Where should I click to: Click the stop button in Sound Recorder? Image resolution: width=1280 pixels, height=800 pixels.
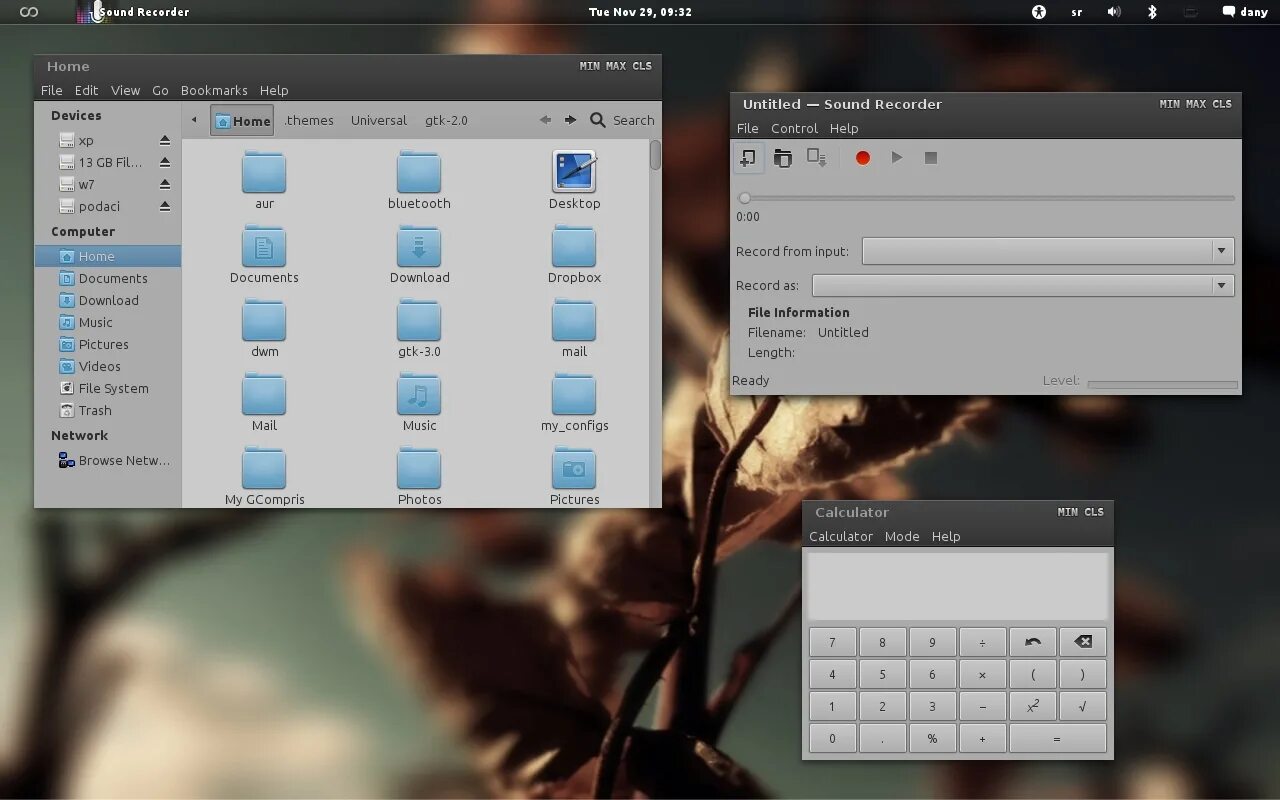931,158
